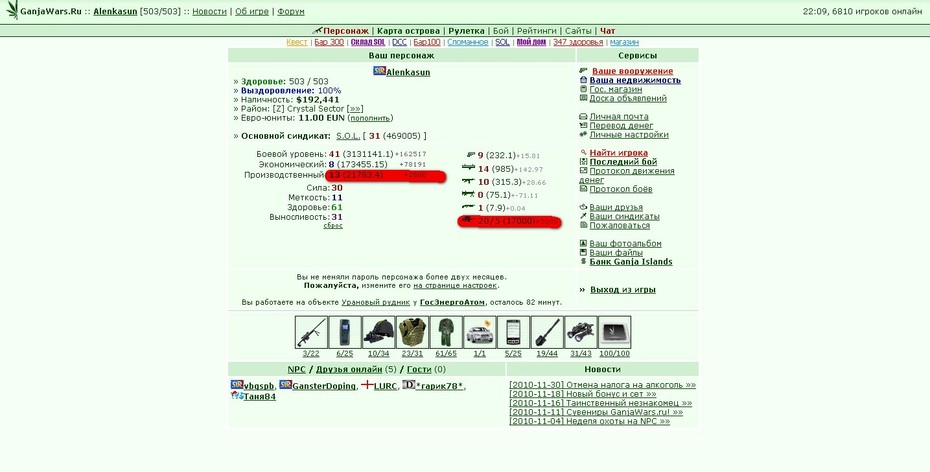Open the 347 здоровья bookmark link
Screen dimensions: 930x472
click(x=578, y=42)
